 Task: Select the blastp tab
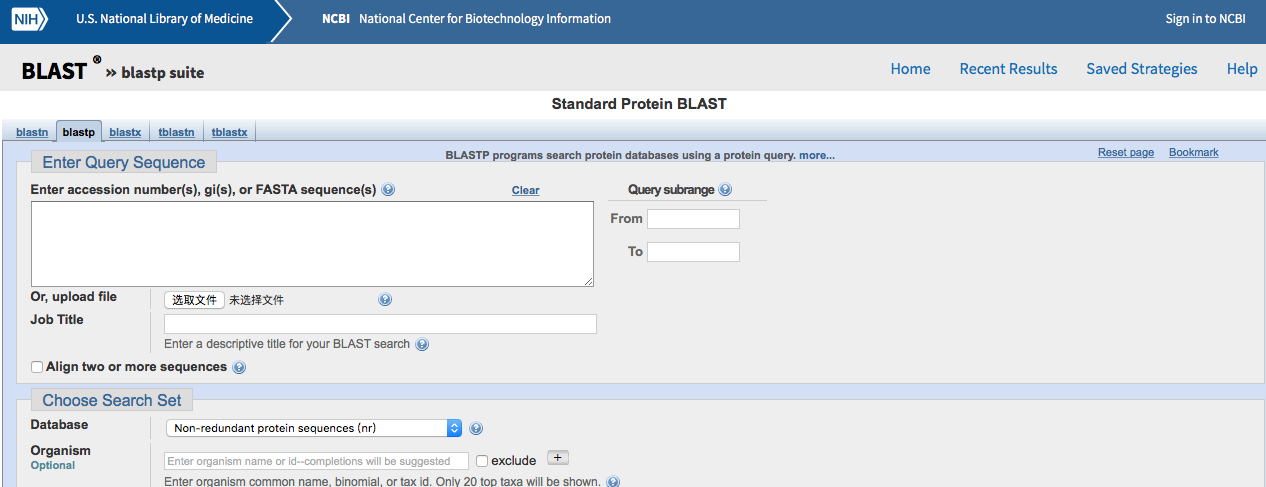point(78,131)
